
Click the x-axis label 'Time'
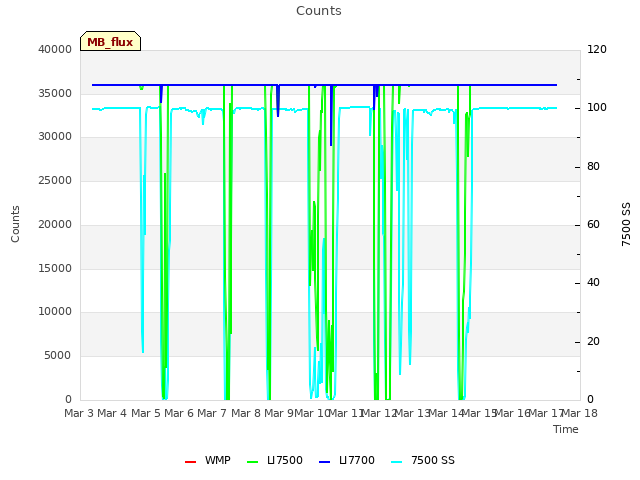[x=566, y=429]
